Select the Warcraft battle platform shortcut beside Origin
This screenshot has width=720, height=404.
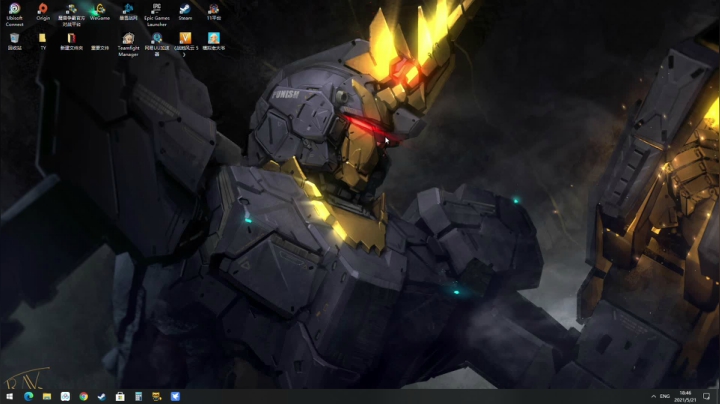[x=71, y=14]
